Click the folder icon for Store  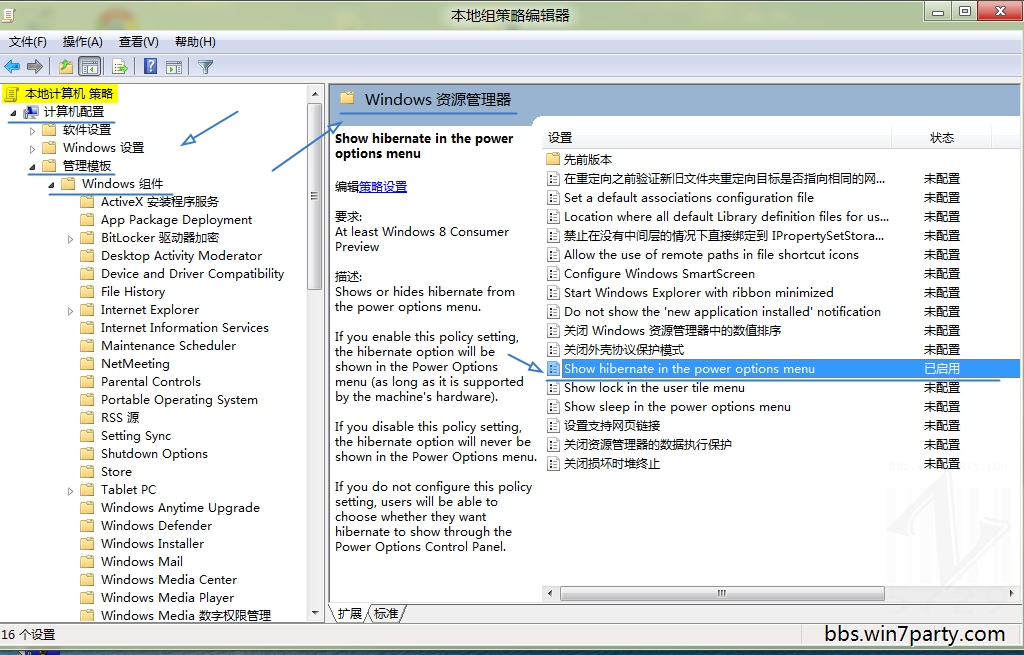pos(87,471)
